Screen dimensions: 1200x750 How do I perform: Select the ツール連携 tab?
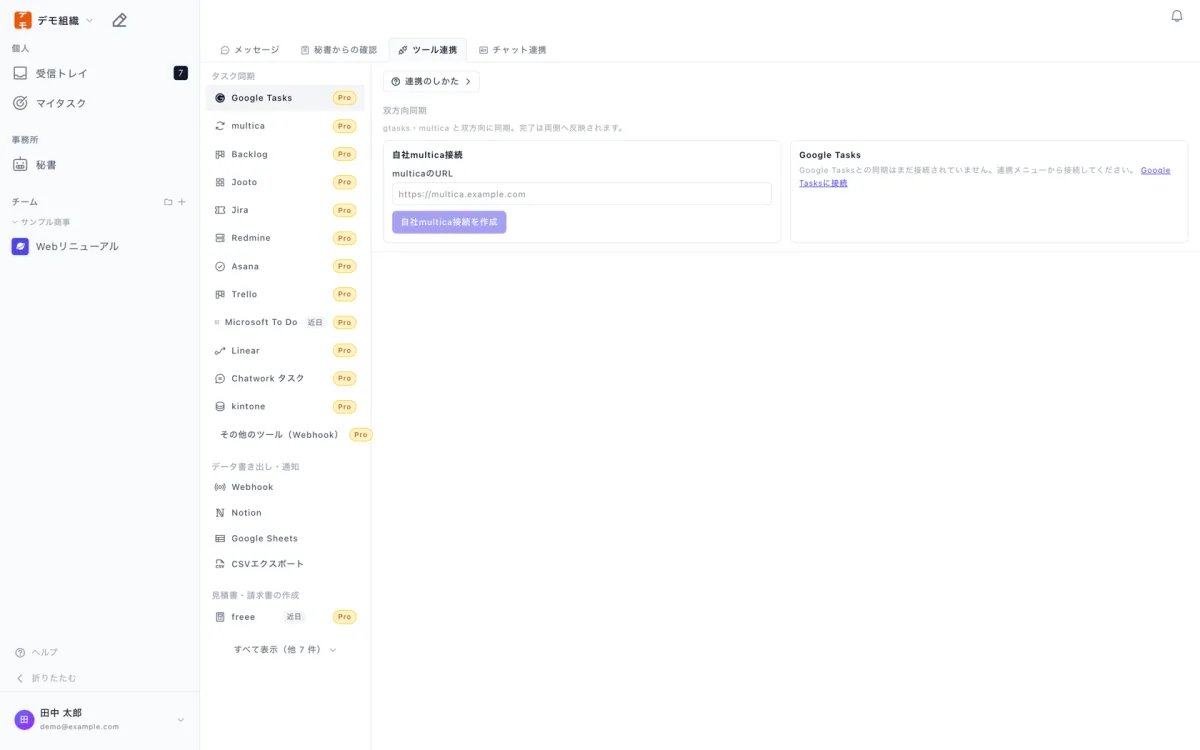tap(427, 50)
